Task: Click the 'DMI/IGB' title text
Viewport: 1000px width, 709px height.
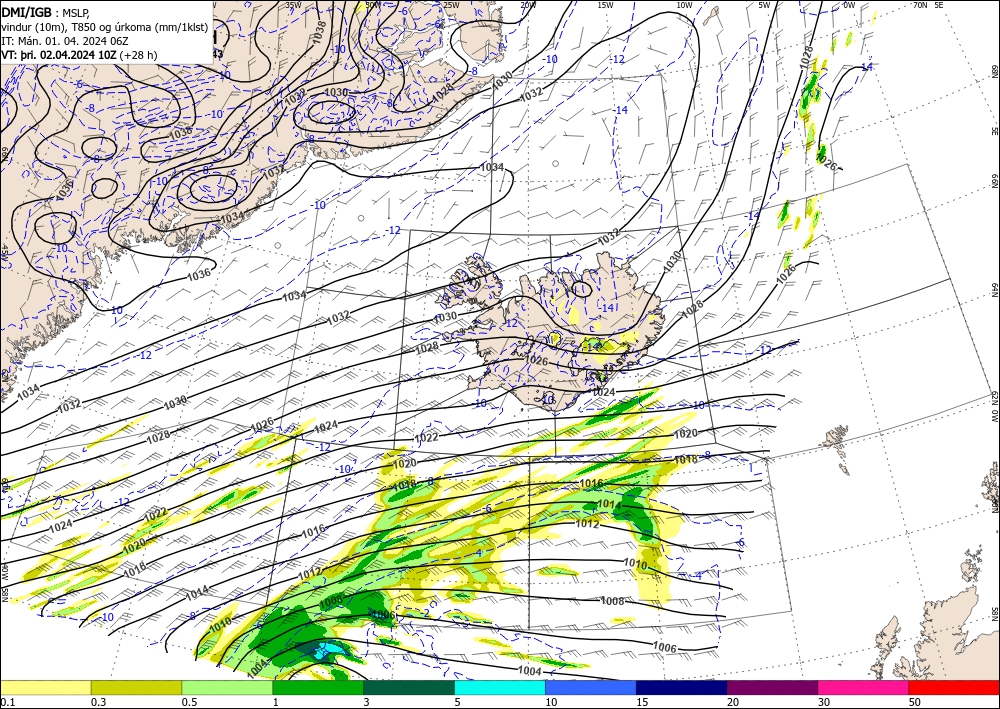Action: [27, 11]
